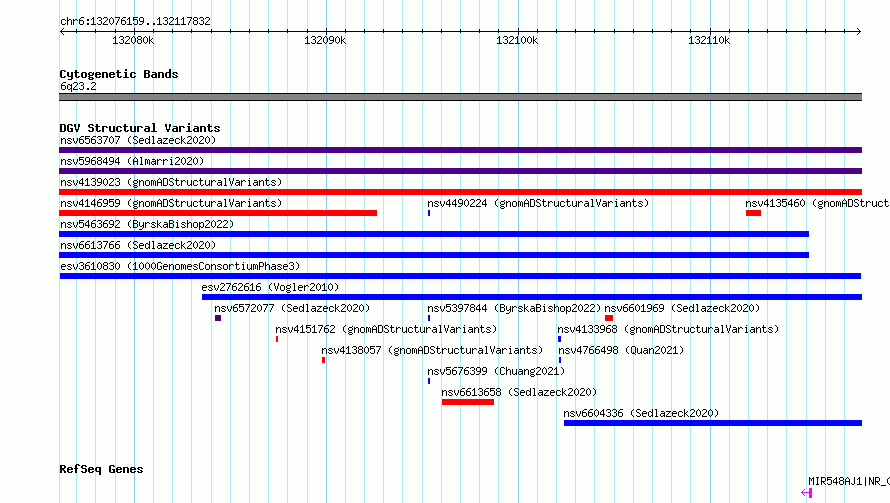This screenshot has width=890, height=503.
Task: Click the nsv6613766 Sedlazeck2020 blue bar
Action: 434,255
